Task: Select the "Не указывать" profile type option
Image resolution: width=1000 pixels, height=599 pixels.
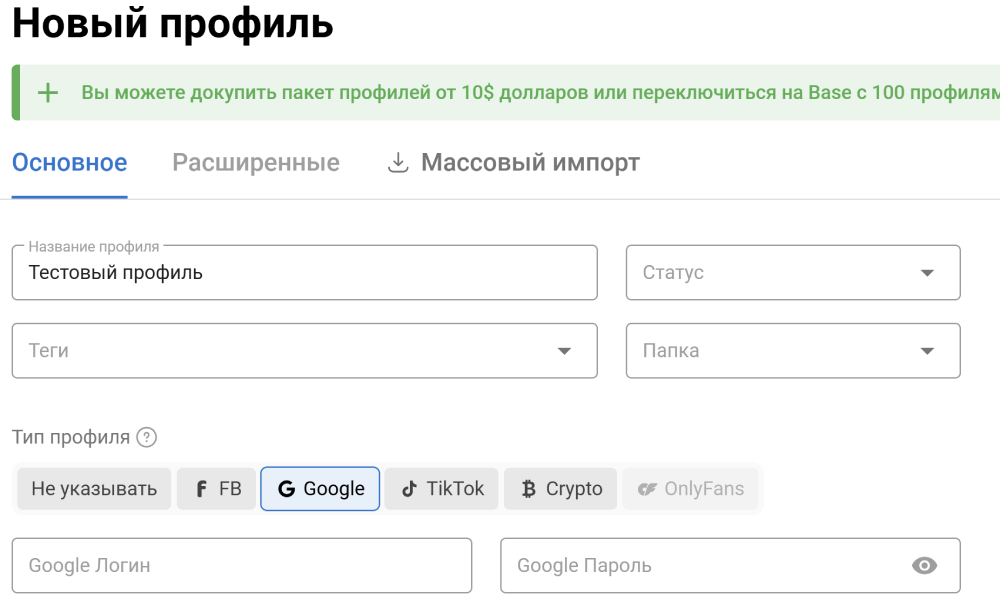Action: pyautogui.click(x=93, y=488)
